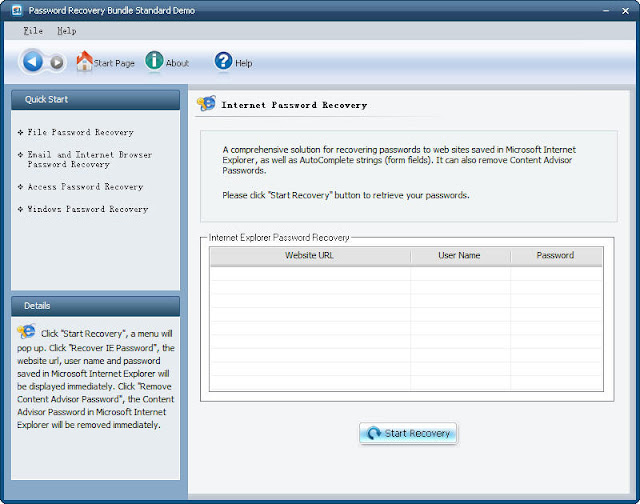This screenshot has height=504, width=640.
Task: Sort by the Website URL column header
Action: coord(310,256)
